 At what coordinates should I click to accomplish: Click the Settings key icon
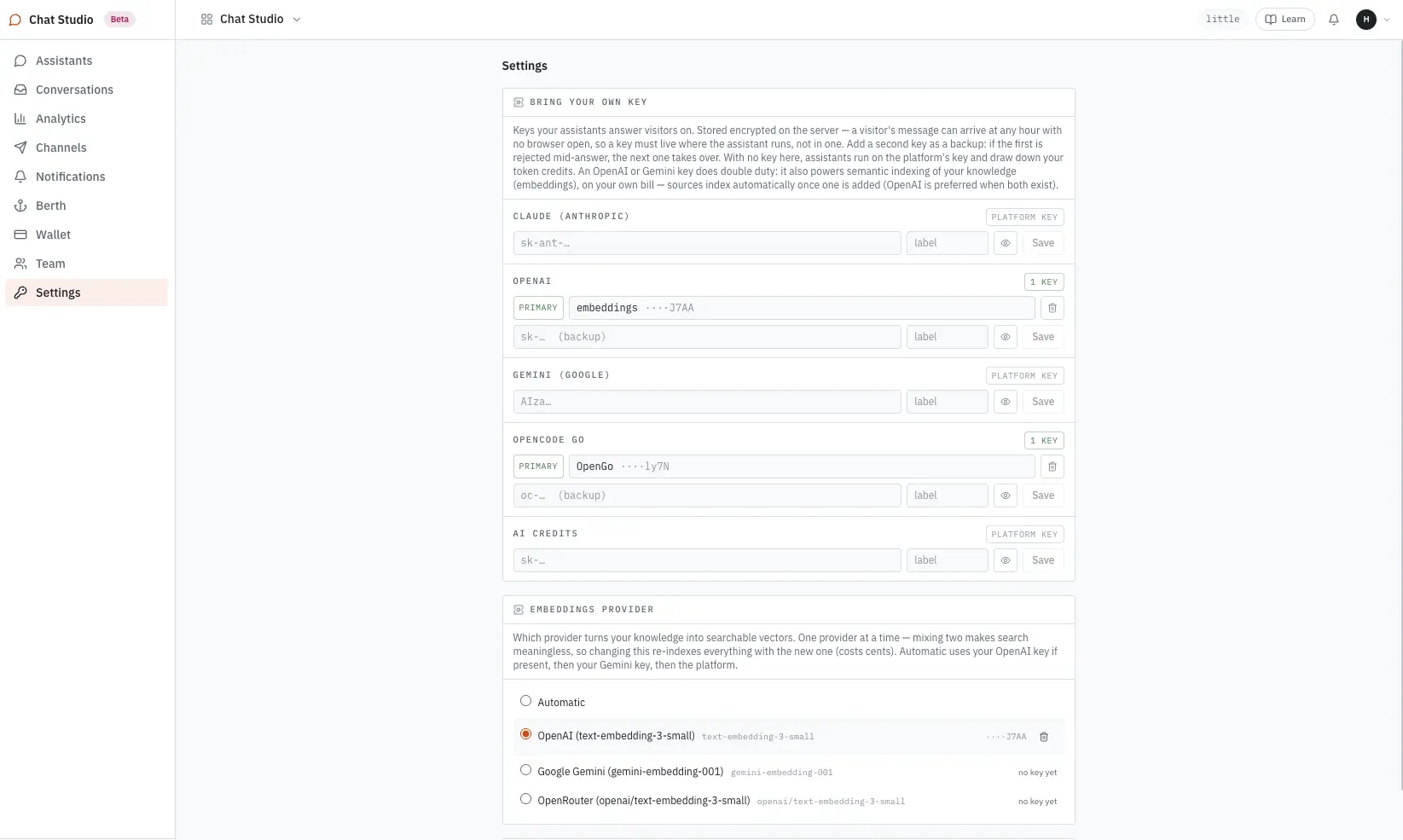[20, 293]
